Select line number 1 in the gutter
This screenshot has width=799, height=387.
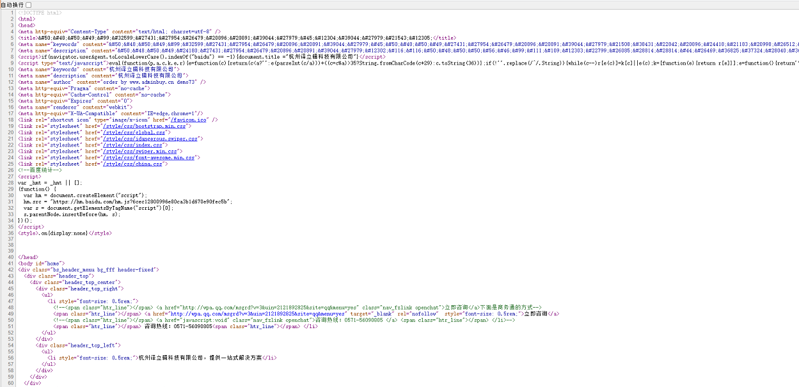tap(12, 13)
